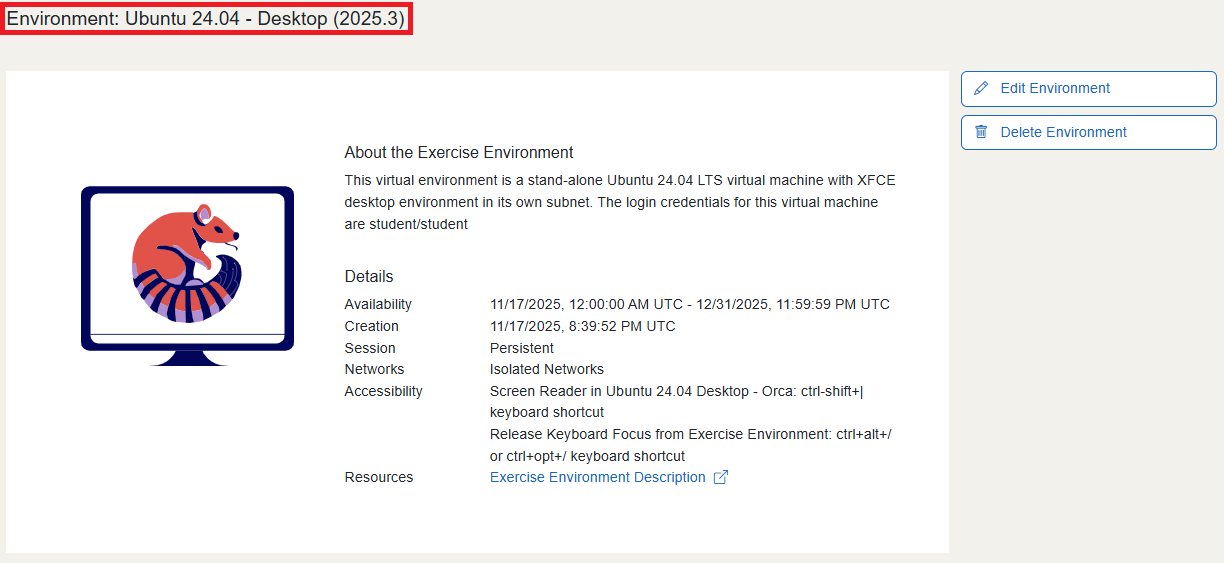Click the Persistent session value
Viewport: 1224px width, 563px height.
[522, 348]
